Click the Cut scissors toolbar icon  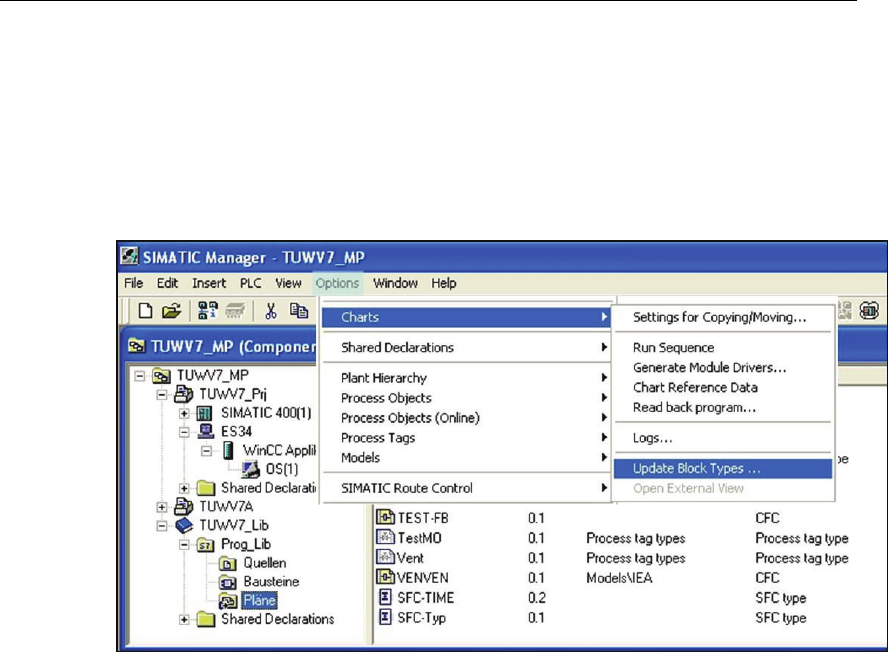click(271, 310)
